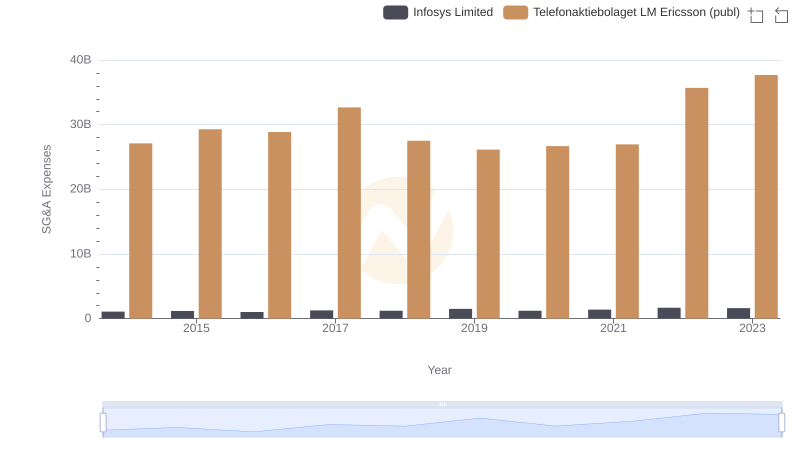
Task: Click the 2021 x-axis tick label
Action: click(x=613, y=329)
